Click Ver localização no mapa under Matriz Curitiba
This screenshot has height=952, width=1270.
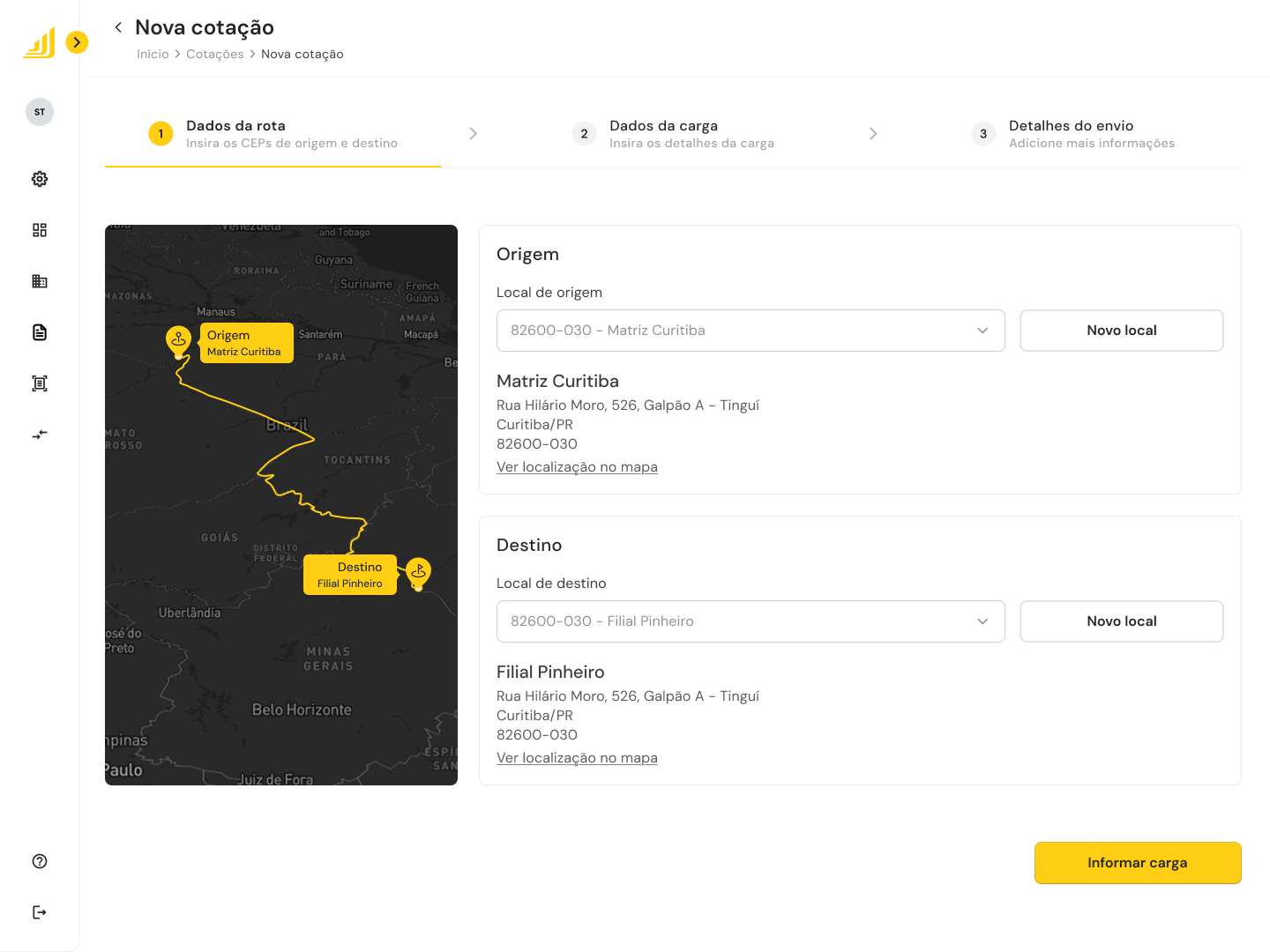(577, 467)
